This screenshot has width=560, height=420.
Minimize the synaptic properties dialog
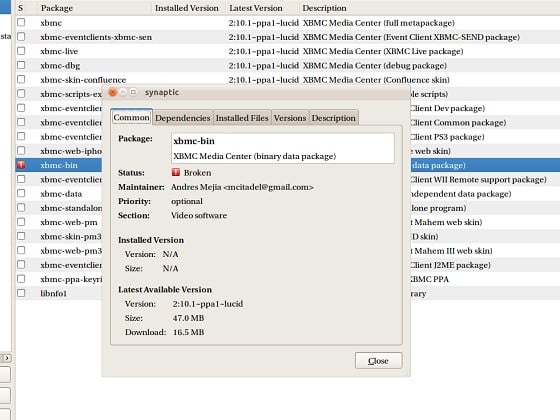(x=123, y=92)
